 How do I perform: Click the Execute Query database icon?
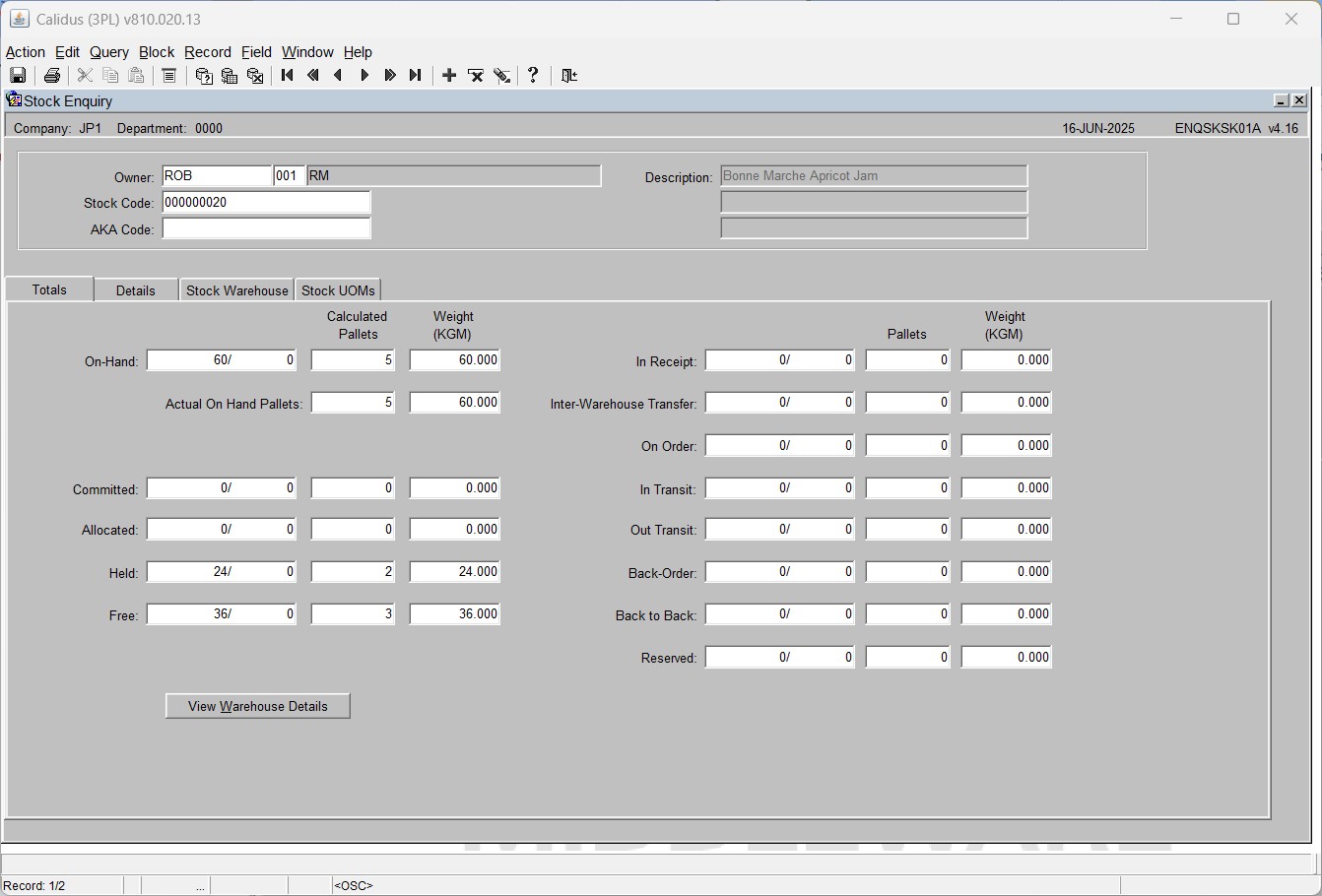[x=230, y=76]
